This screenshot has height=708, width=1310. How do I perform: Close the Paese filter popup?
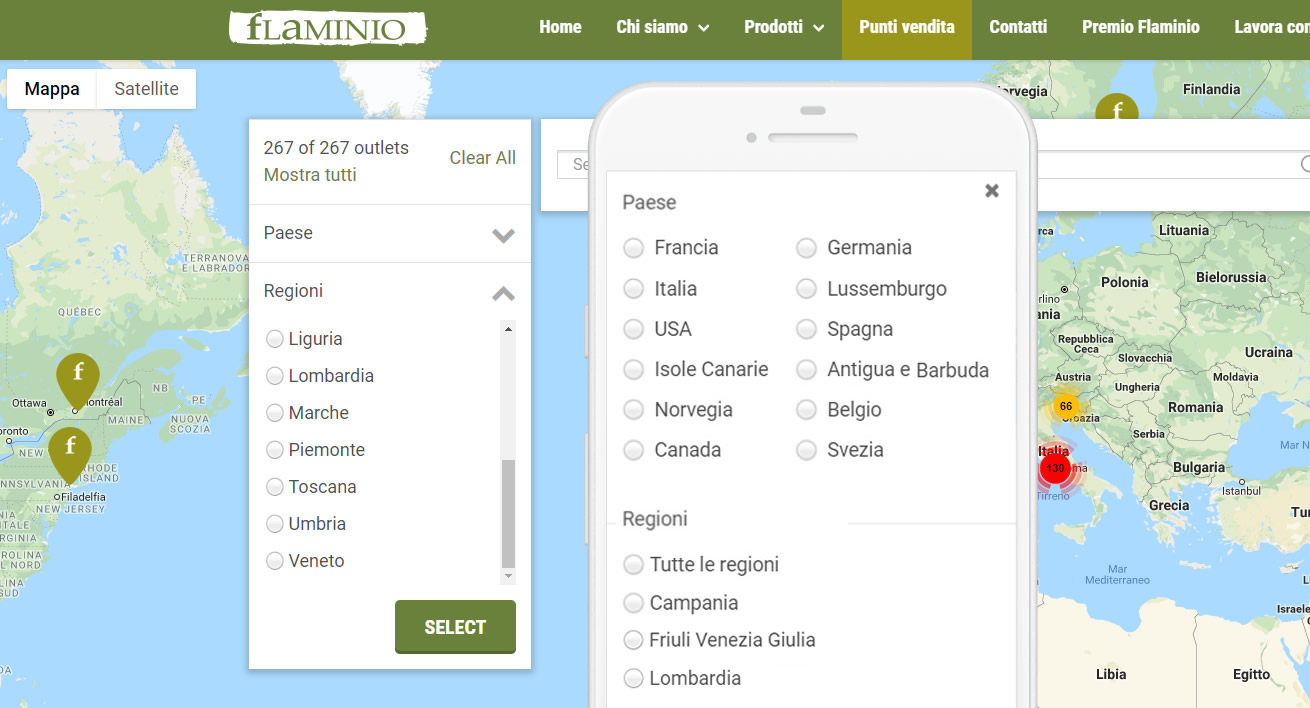991,191
